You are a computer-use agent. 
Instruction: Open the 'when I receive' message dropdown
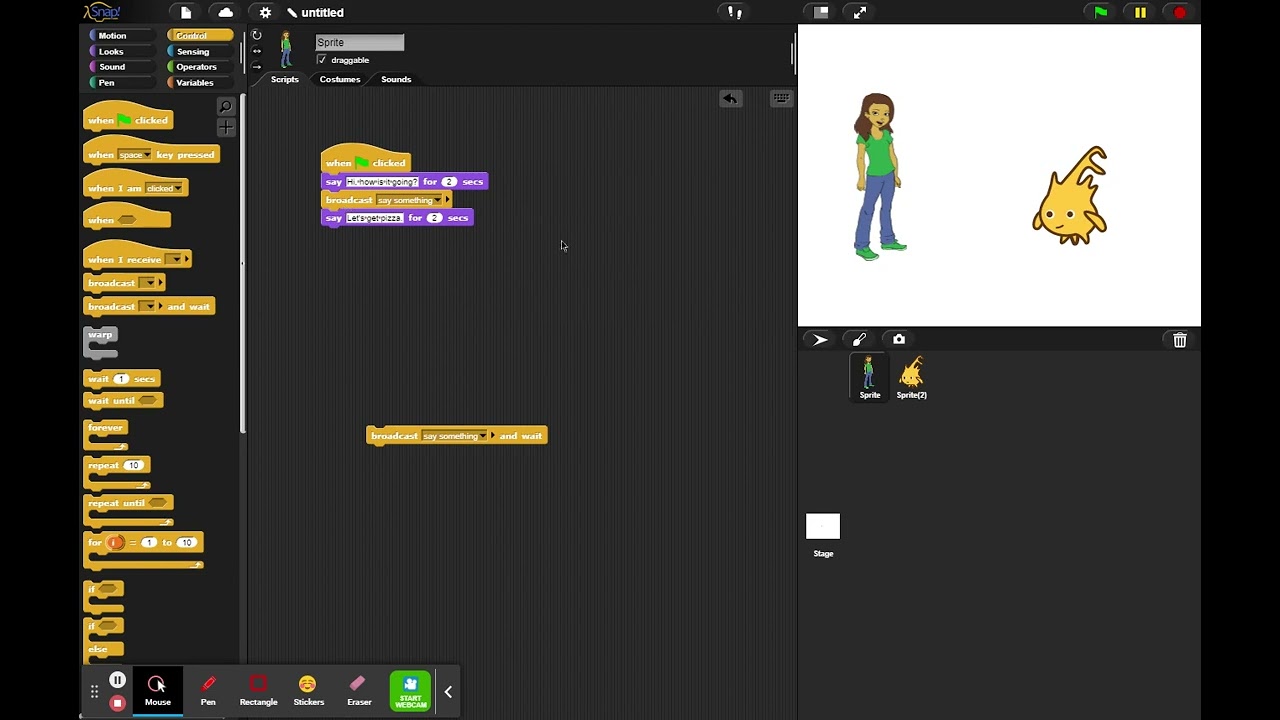click(176, 260)
